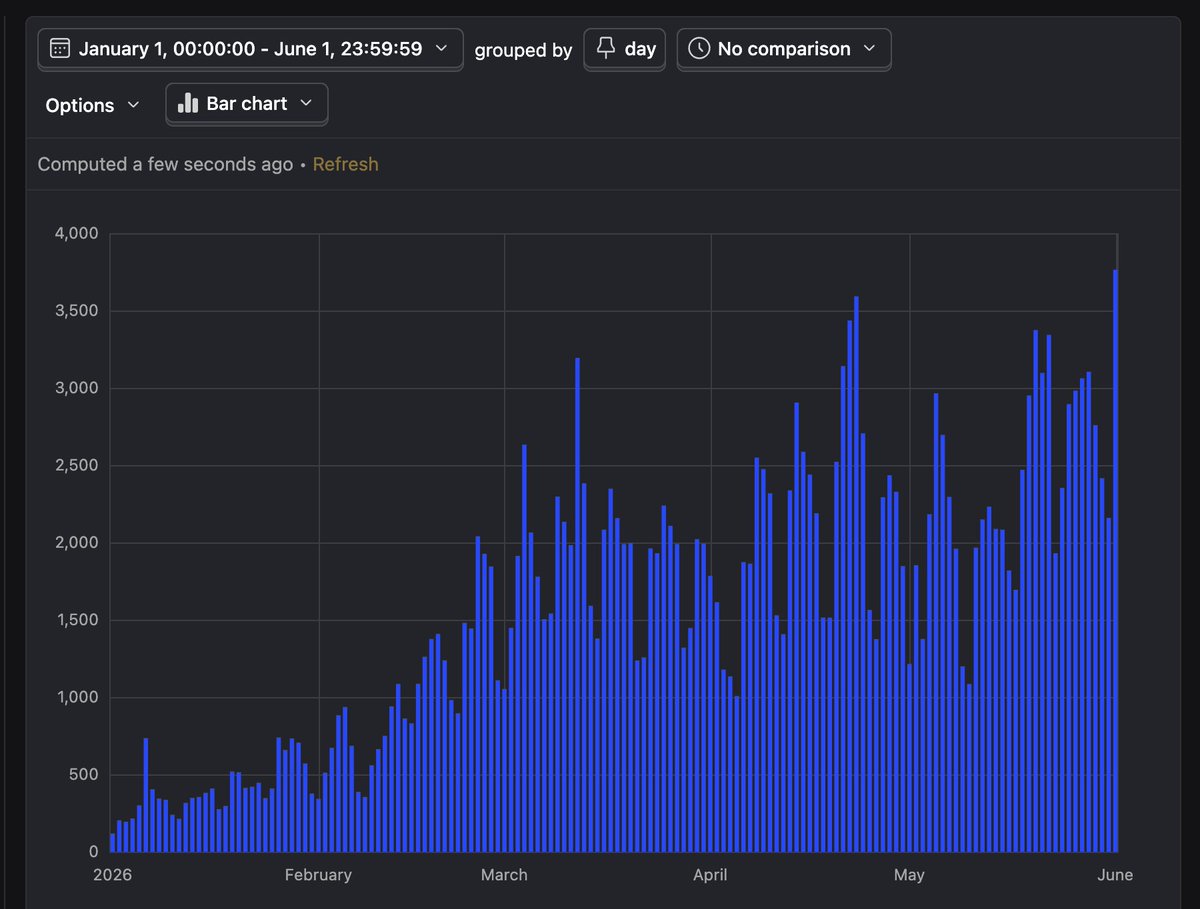Screen dimensions: 1200x909
Task: Expand the Bar chart chevron arrow
Action: click(306, 104)
